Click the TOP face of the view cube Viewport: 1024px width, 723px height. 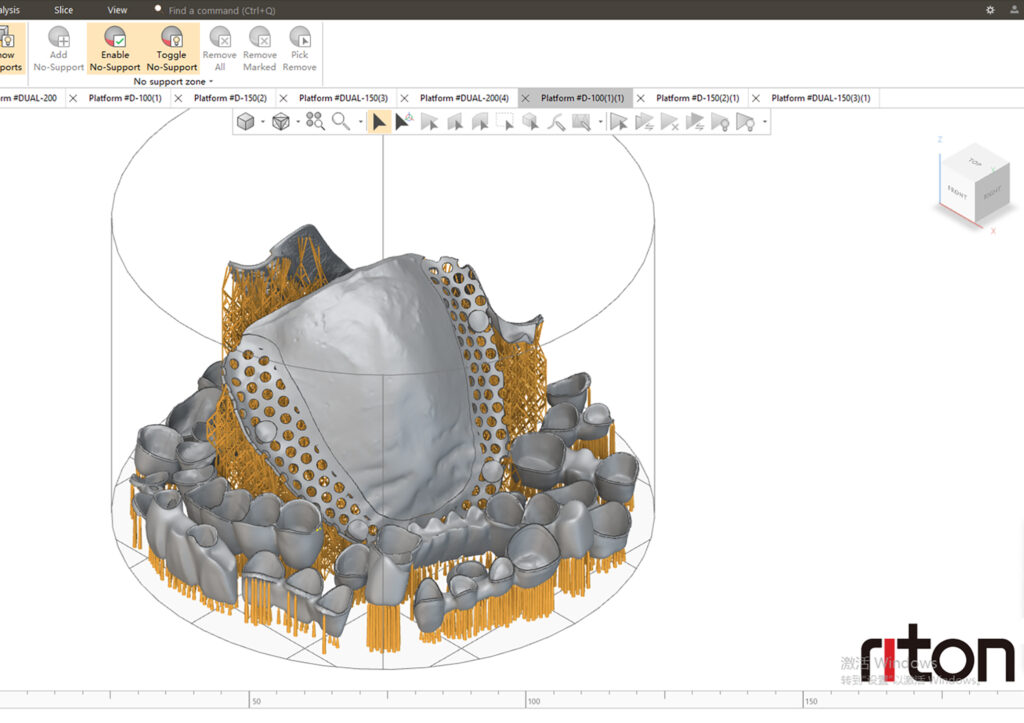click(x=975, y=161)
